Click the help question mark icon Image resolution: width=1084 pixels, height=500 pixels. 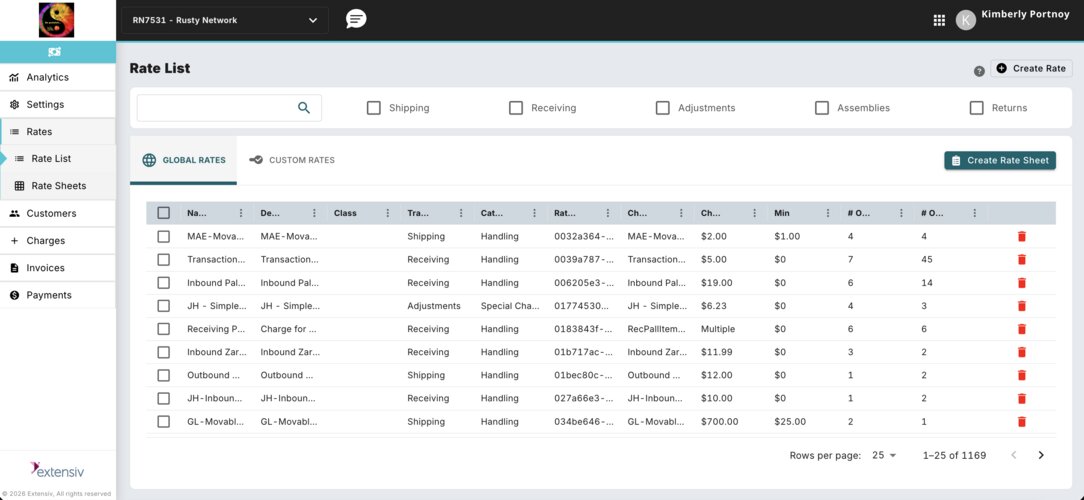[x=979, y=71]
